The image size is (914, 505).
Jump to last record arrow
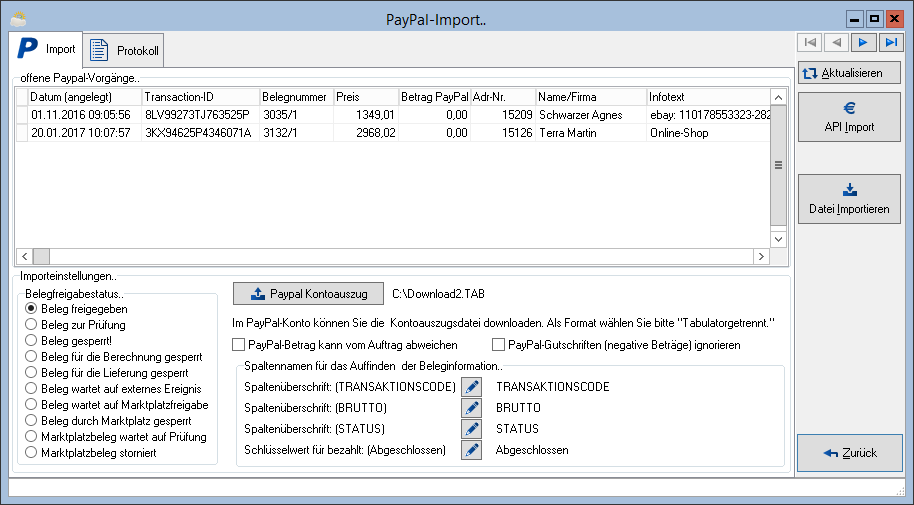[x=891, y=43]
